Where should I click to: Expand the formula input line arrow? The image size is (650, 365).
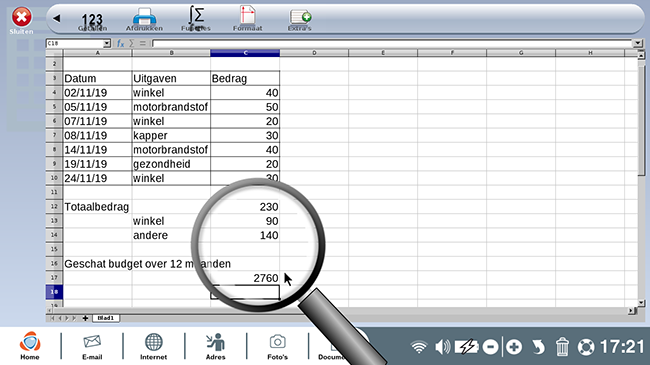[x=638, y=43]
